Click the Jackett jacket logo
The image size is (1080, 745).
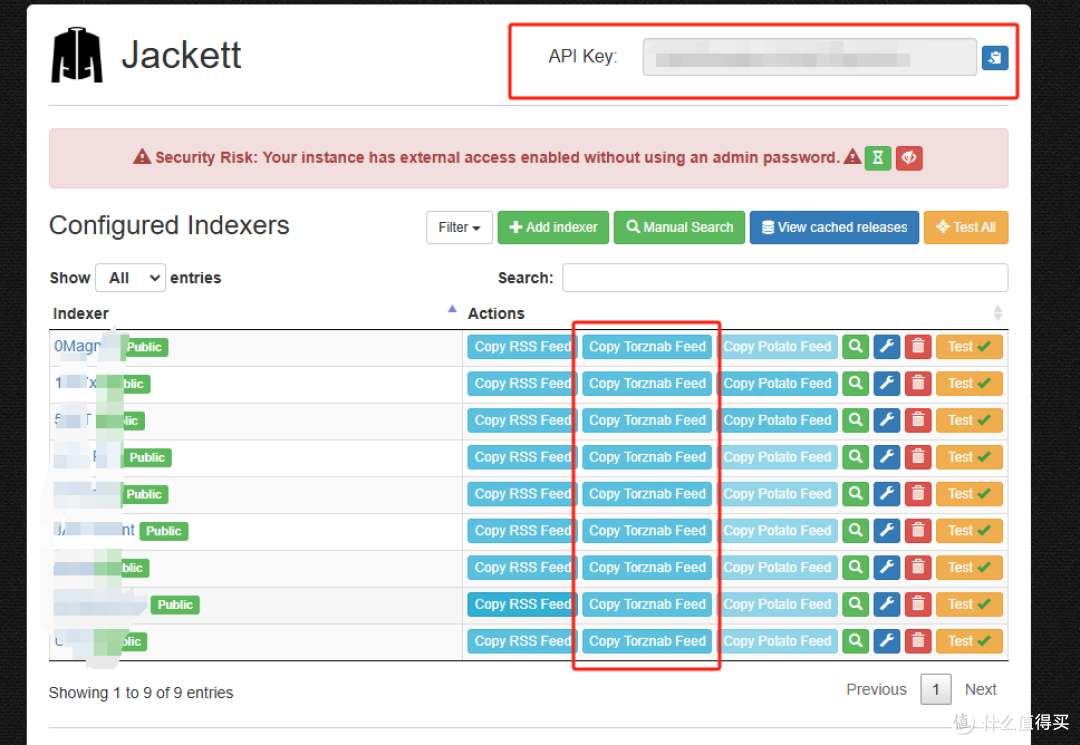77,56
